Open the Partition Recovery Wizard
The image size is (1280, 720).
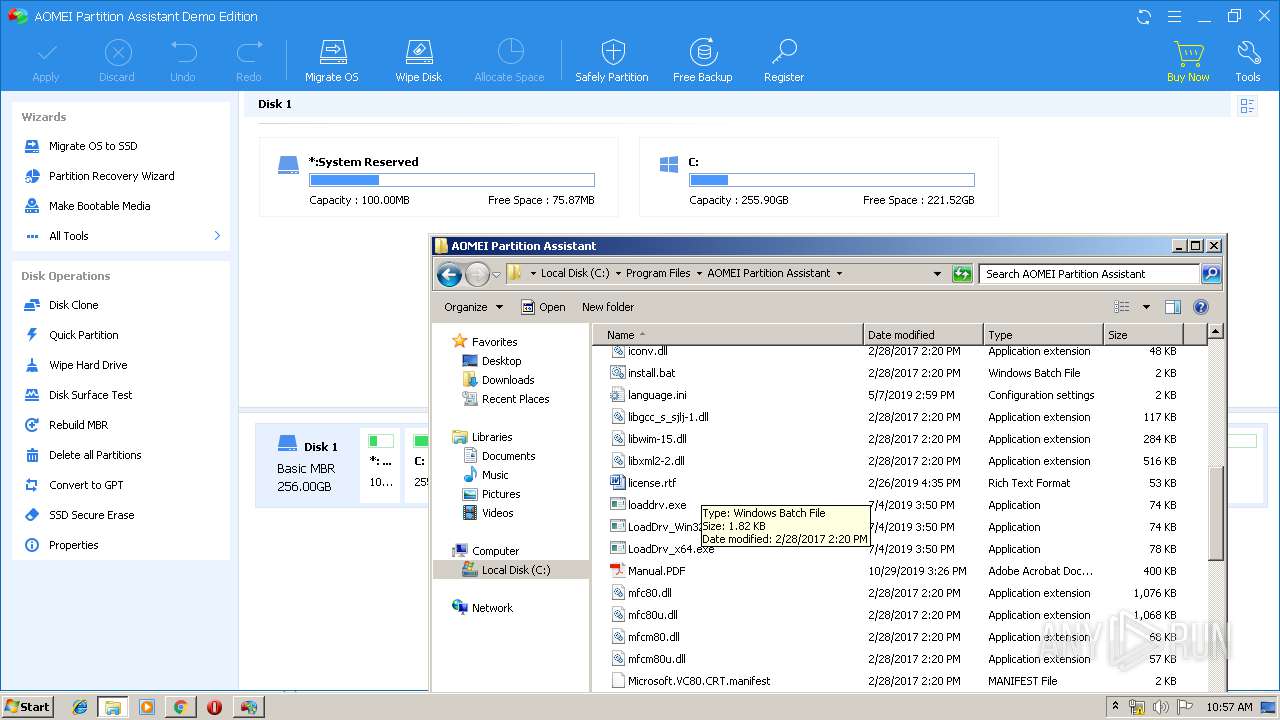coord(111,176)
